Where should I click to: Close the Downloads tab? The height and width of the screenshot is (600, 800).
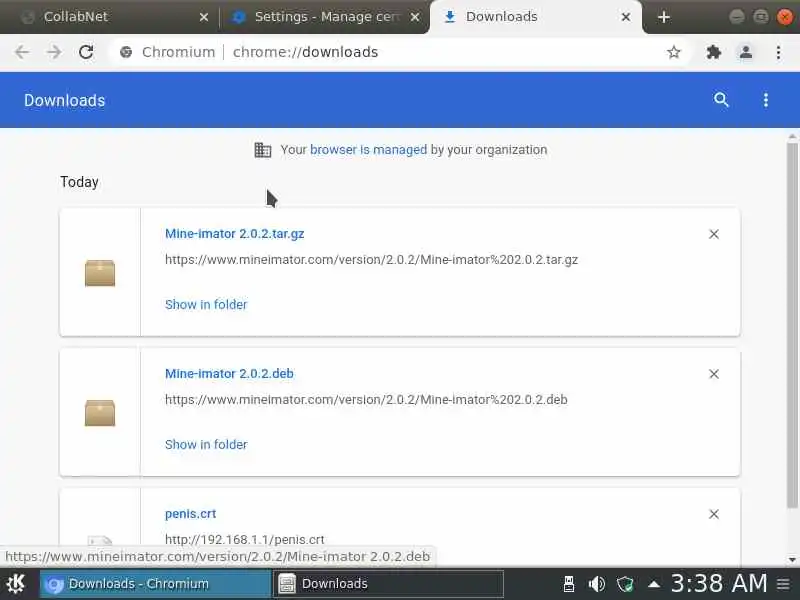(x=626, y=17)
